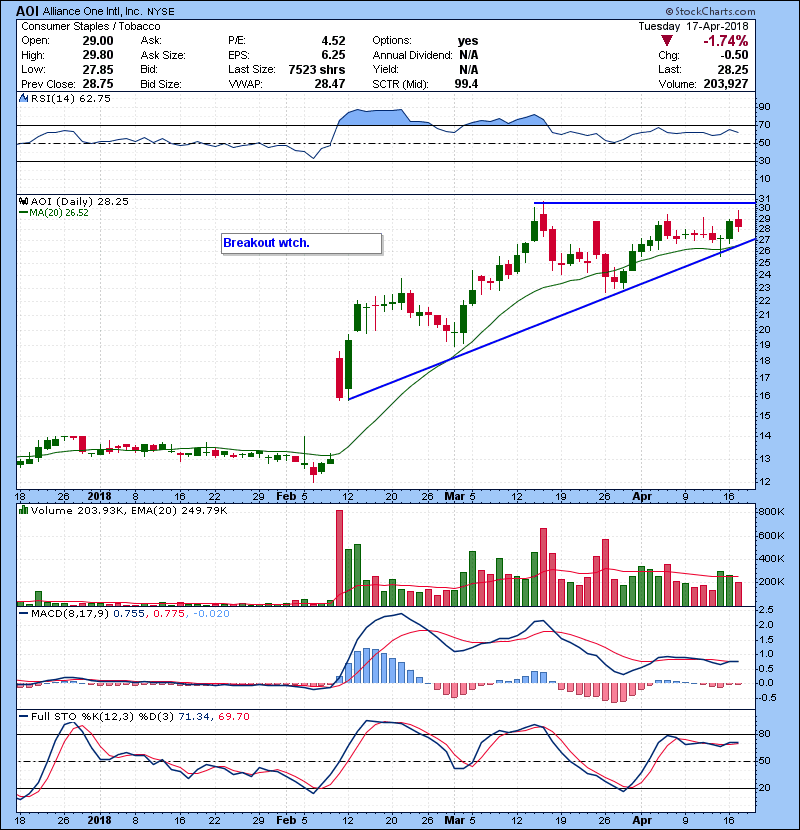Select the EPS value 6.25
The width and height of the screenshot is (800, 830).
[333, 55]
